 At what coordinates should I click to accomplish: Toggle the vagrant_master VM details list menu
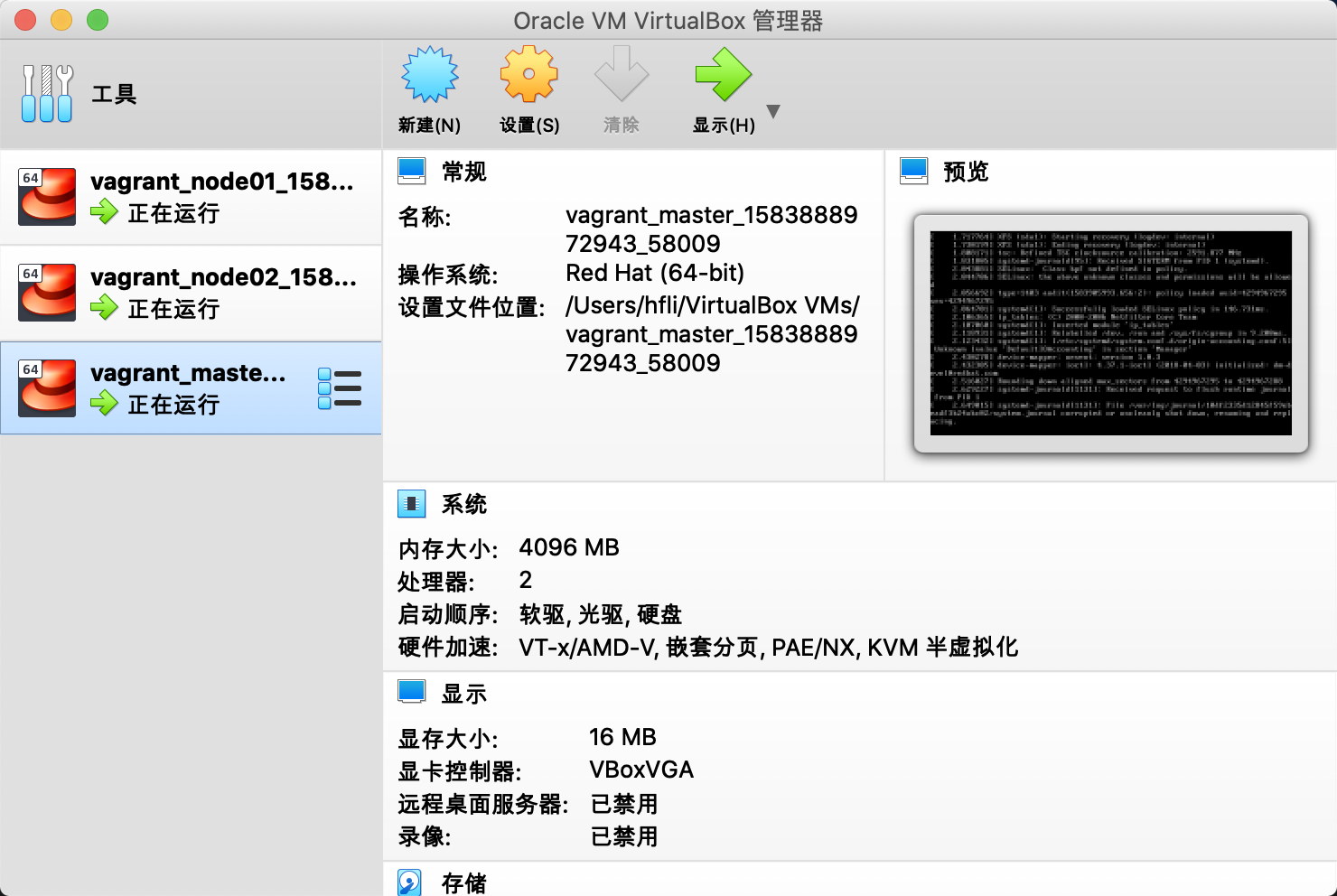341,387
